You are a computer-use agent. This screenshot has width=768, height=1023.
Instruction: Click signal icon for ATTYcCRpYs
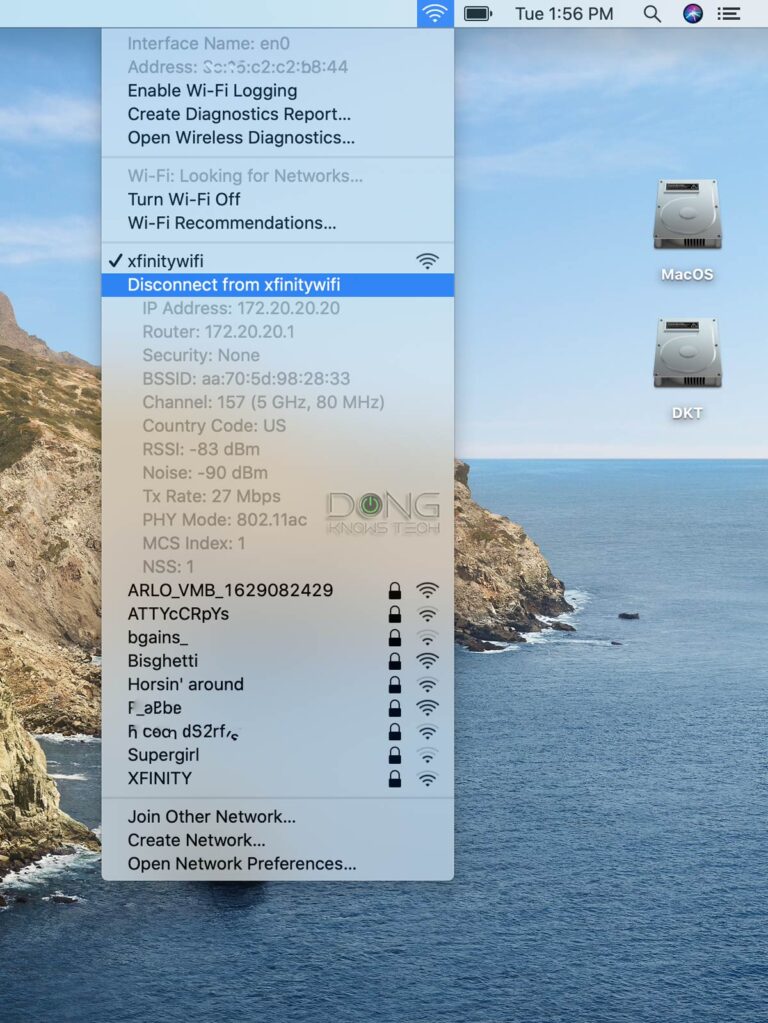(x=427, y=614)
